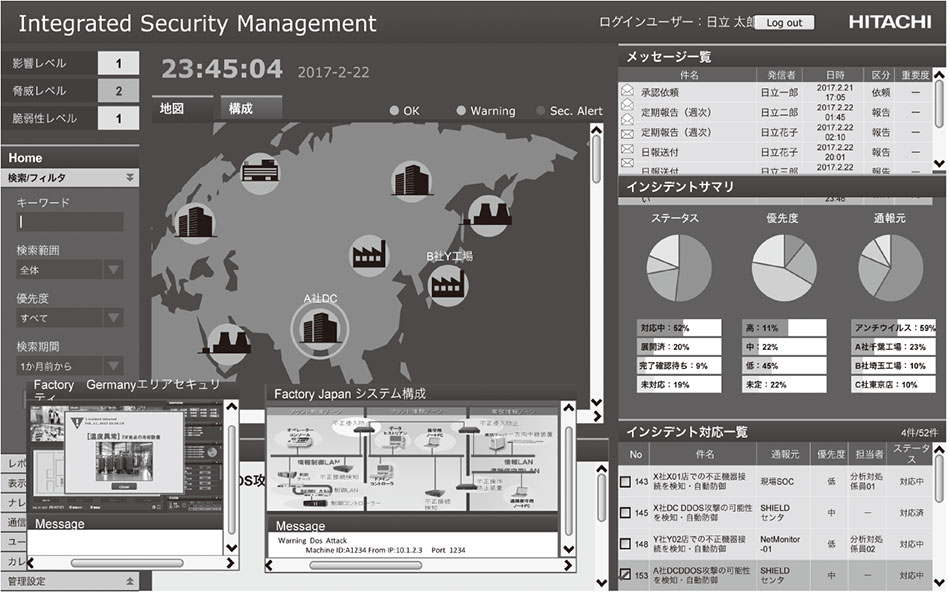Image resolution: width=950 pixels, height=595 pixels.
Task: Click the envelope icon for 日報送付
Action: click(x=628, y=151)
